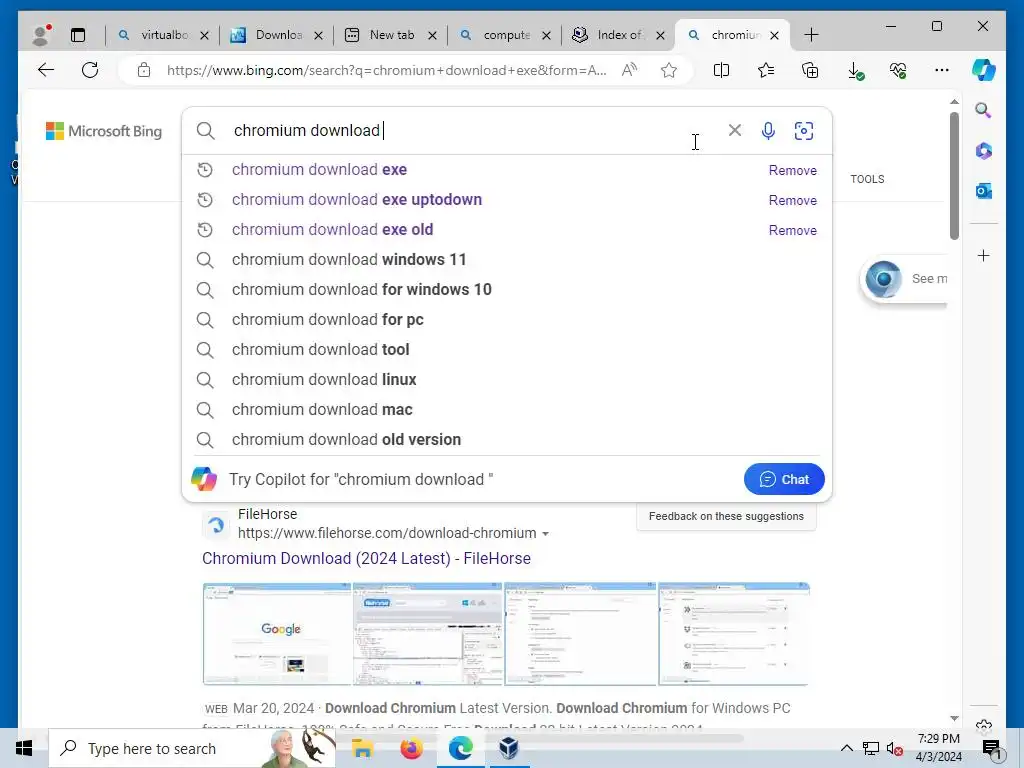Remove the exe uptodown history entry
This screenshot has width=1024, height=768.
(792, 200)
